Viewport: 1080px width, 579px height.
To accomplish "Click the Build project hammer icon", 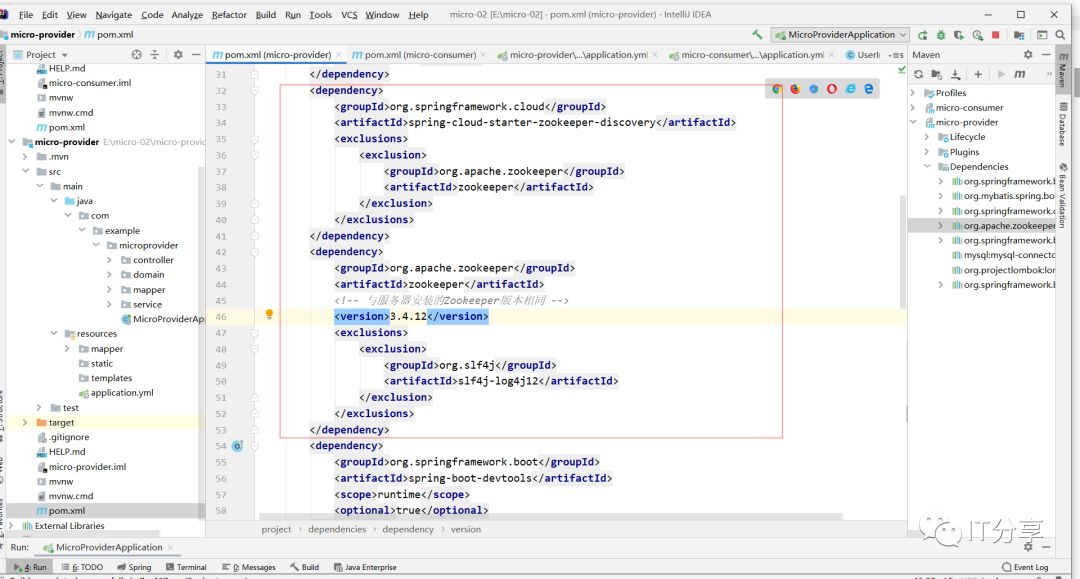I will tap(757, 34).
